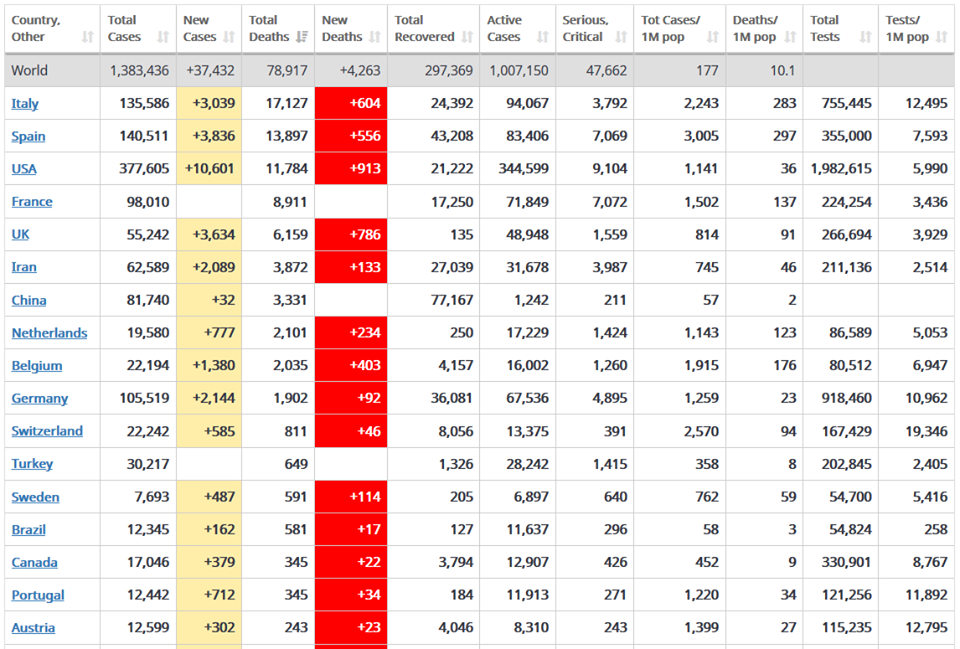Sort by Deaths/1M pop arrows icon
The width and height of the screenshot is (960, 649).
(x=790, y=37)
